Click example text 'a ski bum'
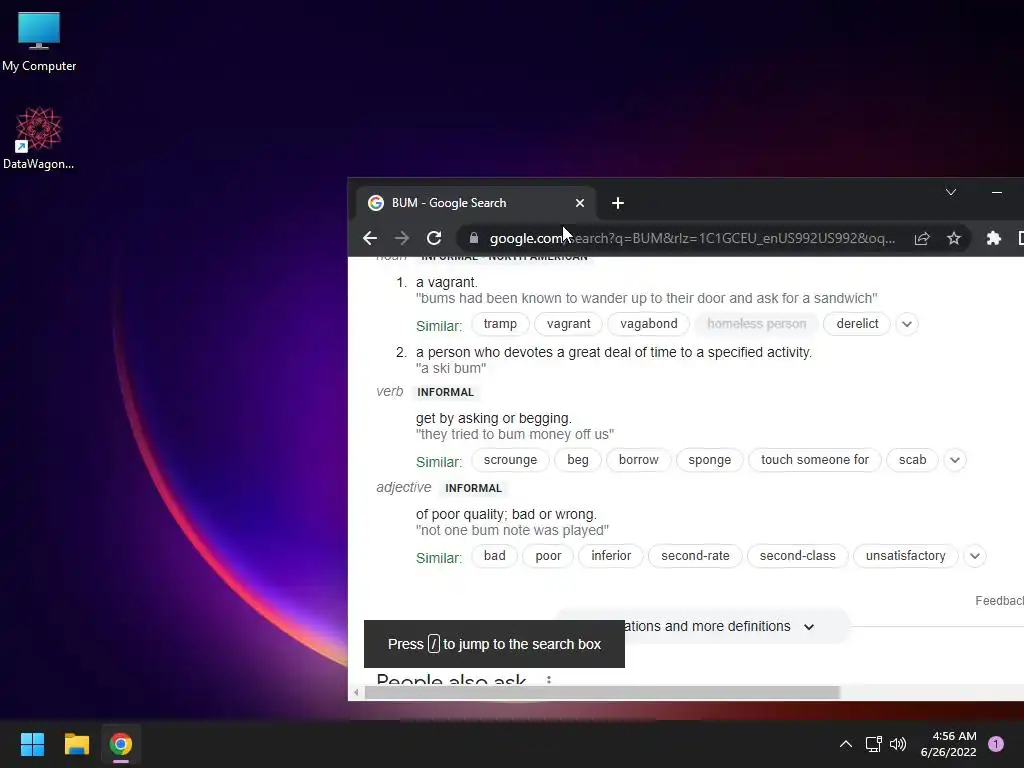 [x=451, y=368]
